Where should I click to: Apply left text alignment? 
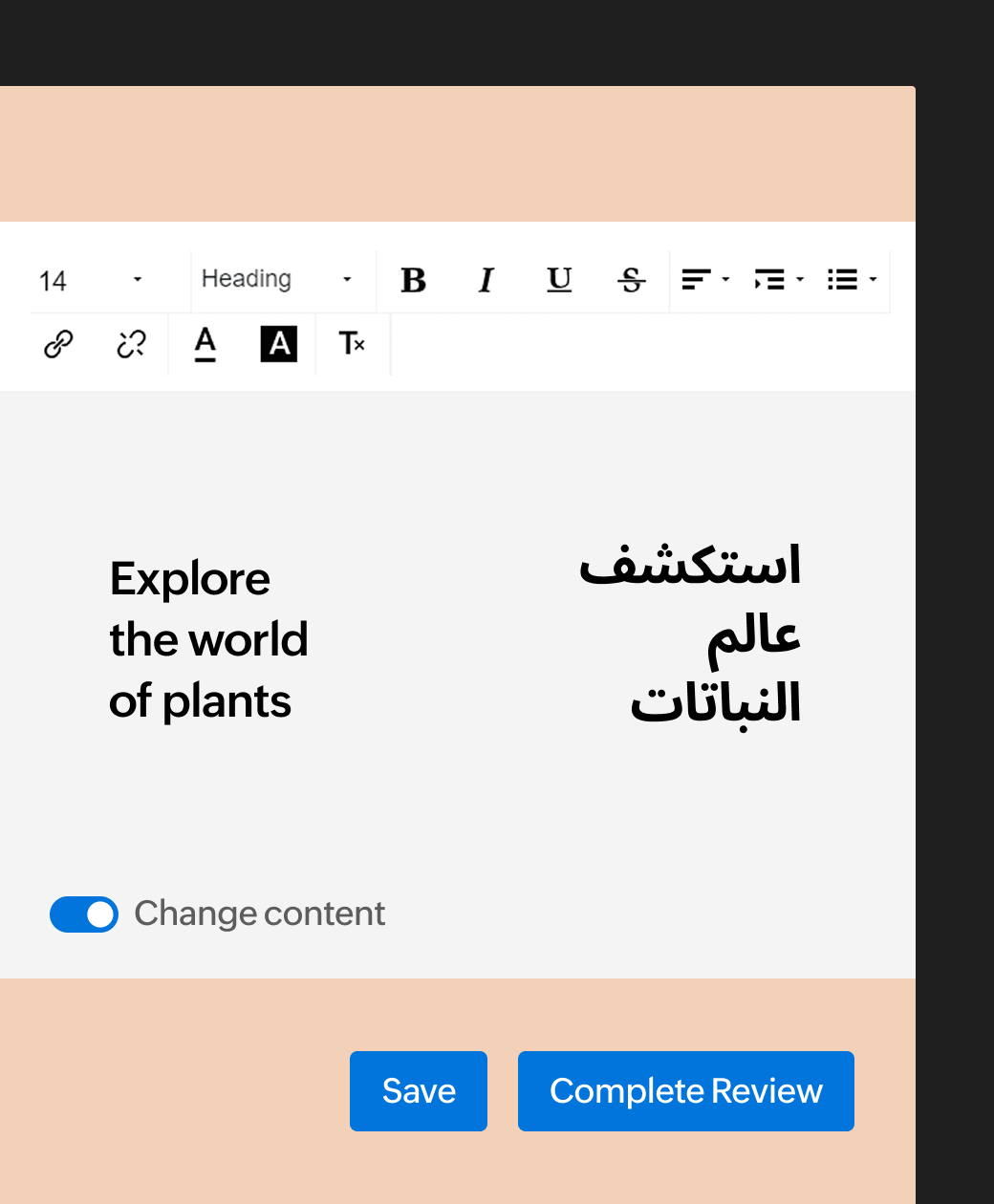tap(698, 280)
